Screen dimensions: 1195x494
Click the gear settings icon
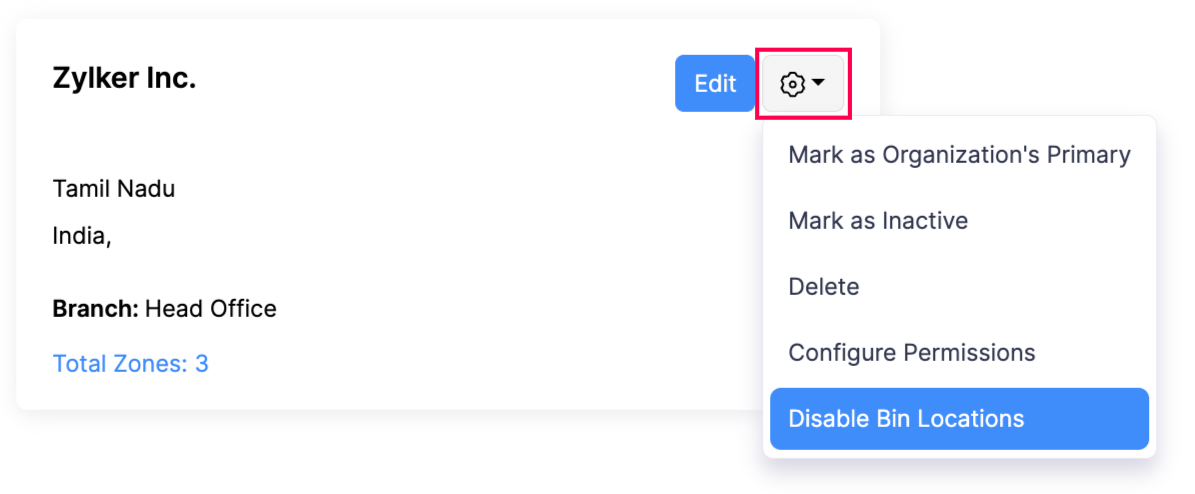pos(792,84)
